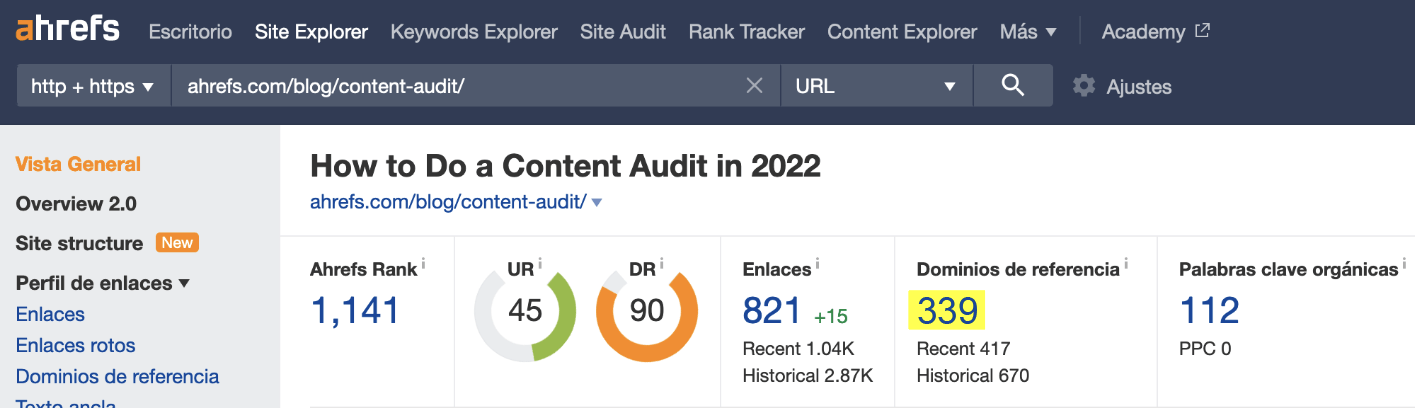Open the URL mode dropdown
The image size is (1415, 408).
876,86
